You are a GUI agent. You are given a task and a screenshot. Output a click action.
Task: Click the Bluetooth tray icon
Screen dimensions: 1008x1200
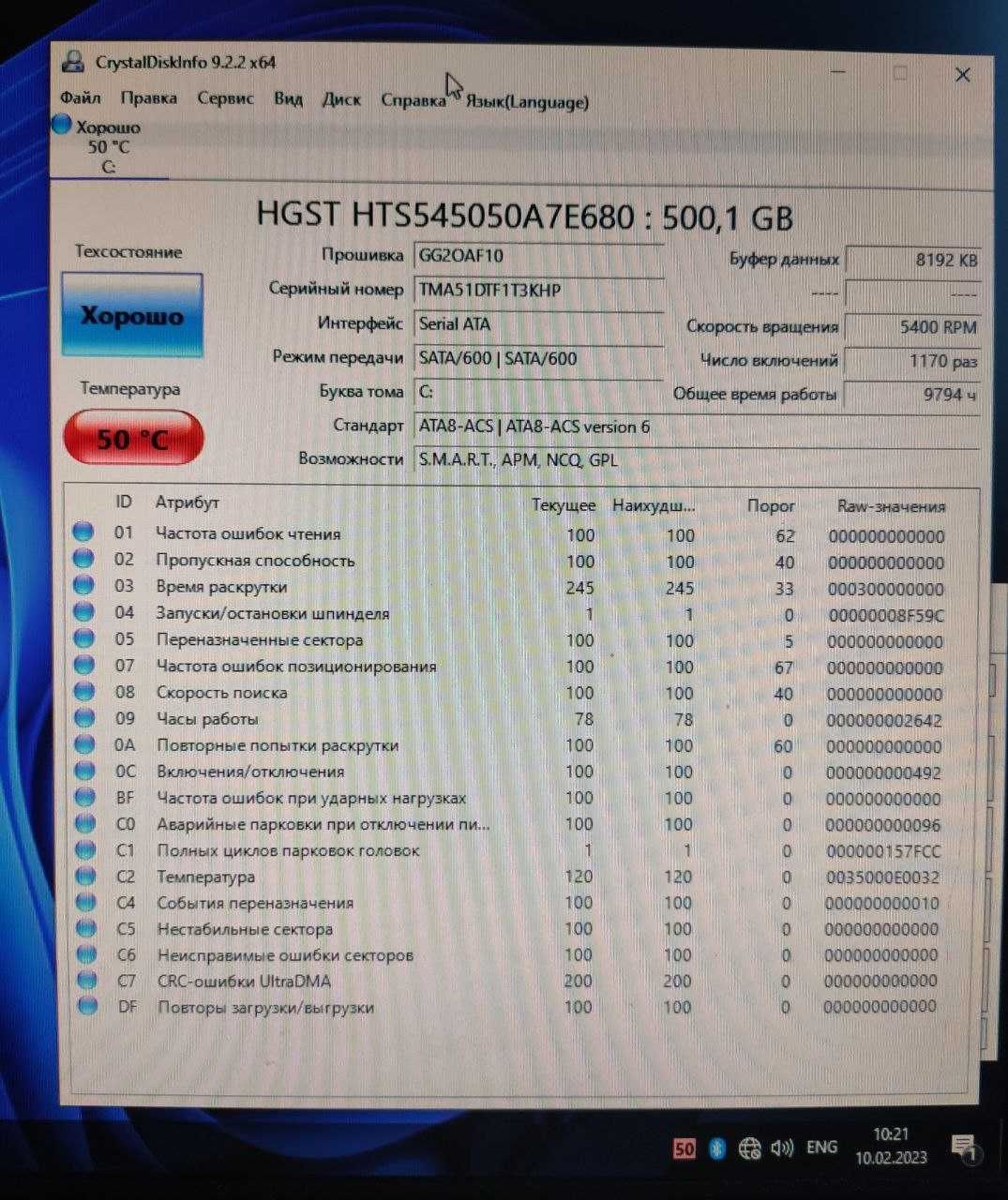tap(717, 1147)
